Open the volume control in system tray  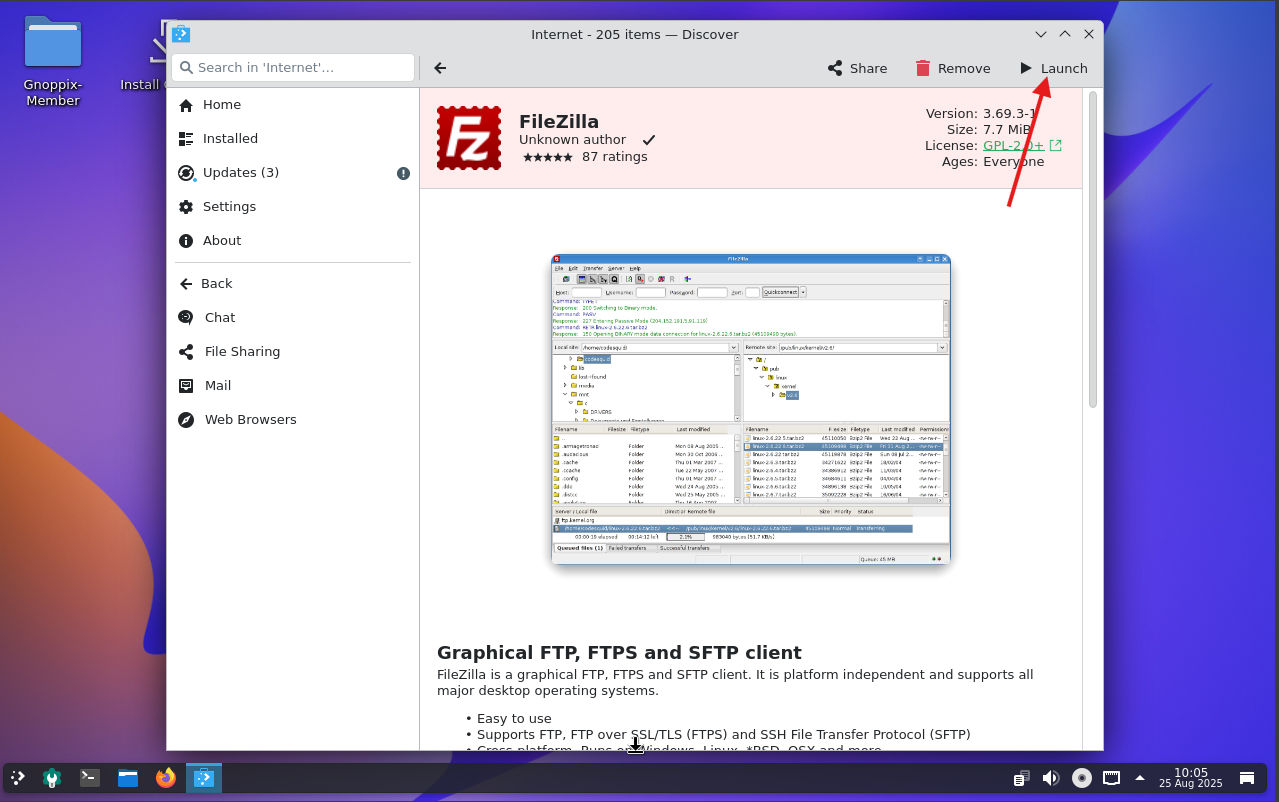coord(1050,778)
